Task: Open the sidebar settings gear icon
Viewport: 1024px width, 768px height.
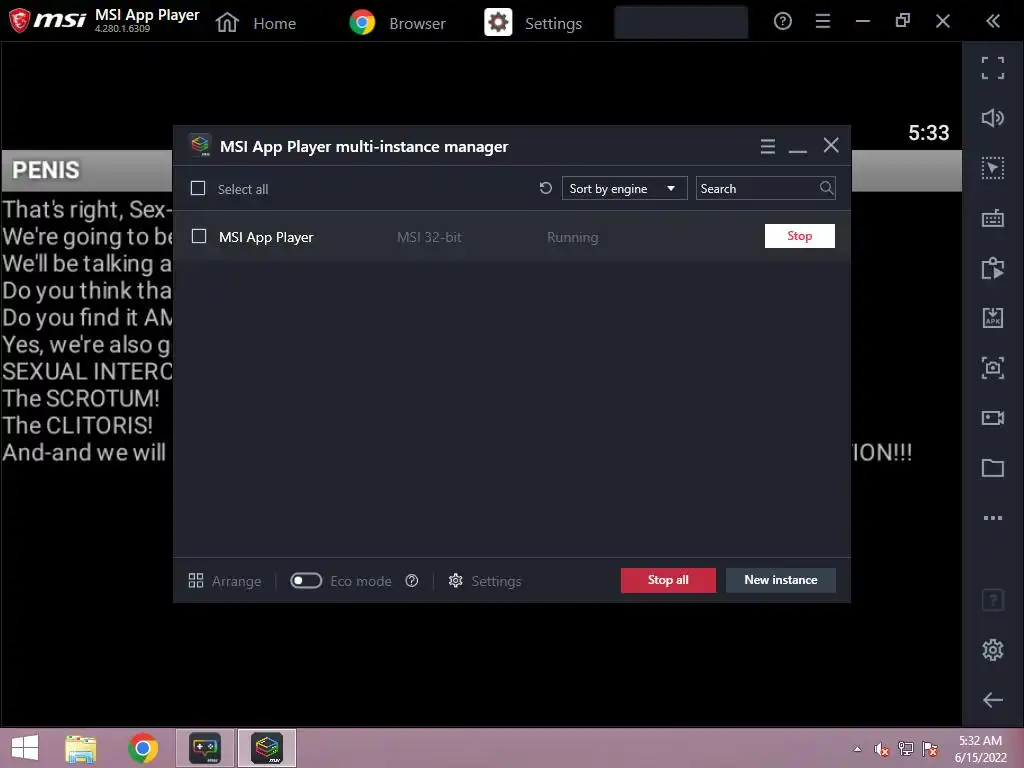Action: (x=993, y=650)
